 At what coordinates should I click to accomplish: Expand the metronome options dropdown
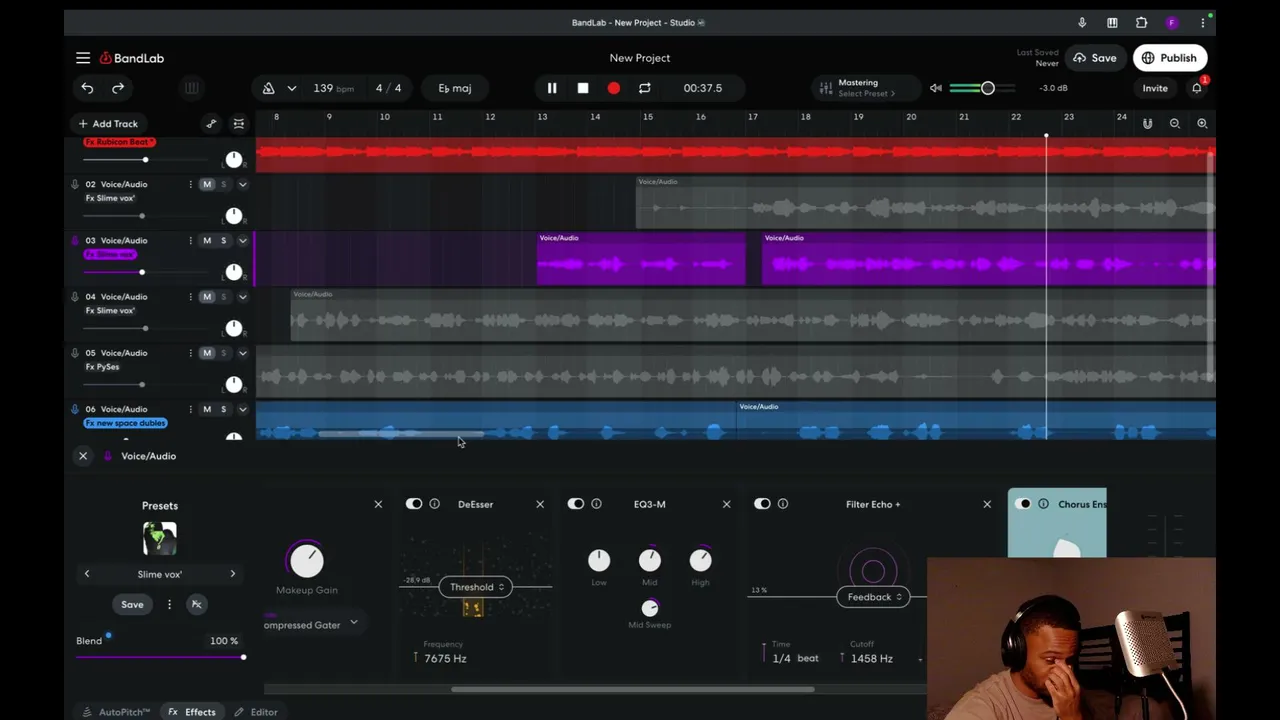coord(292,88)
